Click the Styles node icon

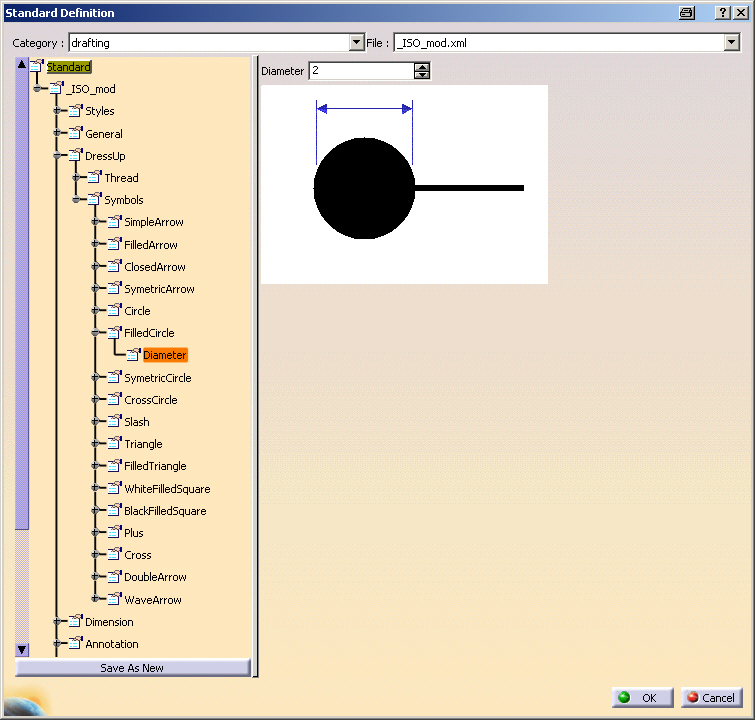[x=76, y=110]
